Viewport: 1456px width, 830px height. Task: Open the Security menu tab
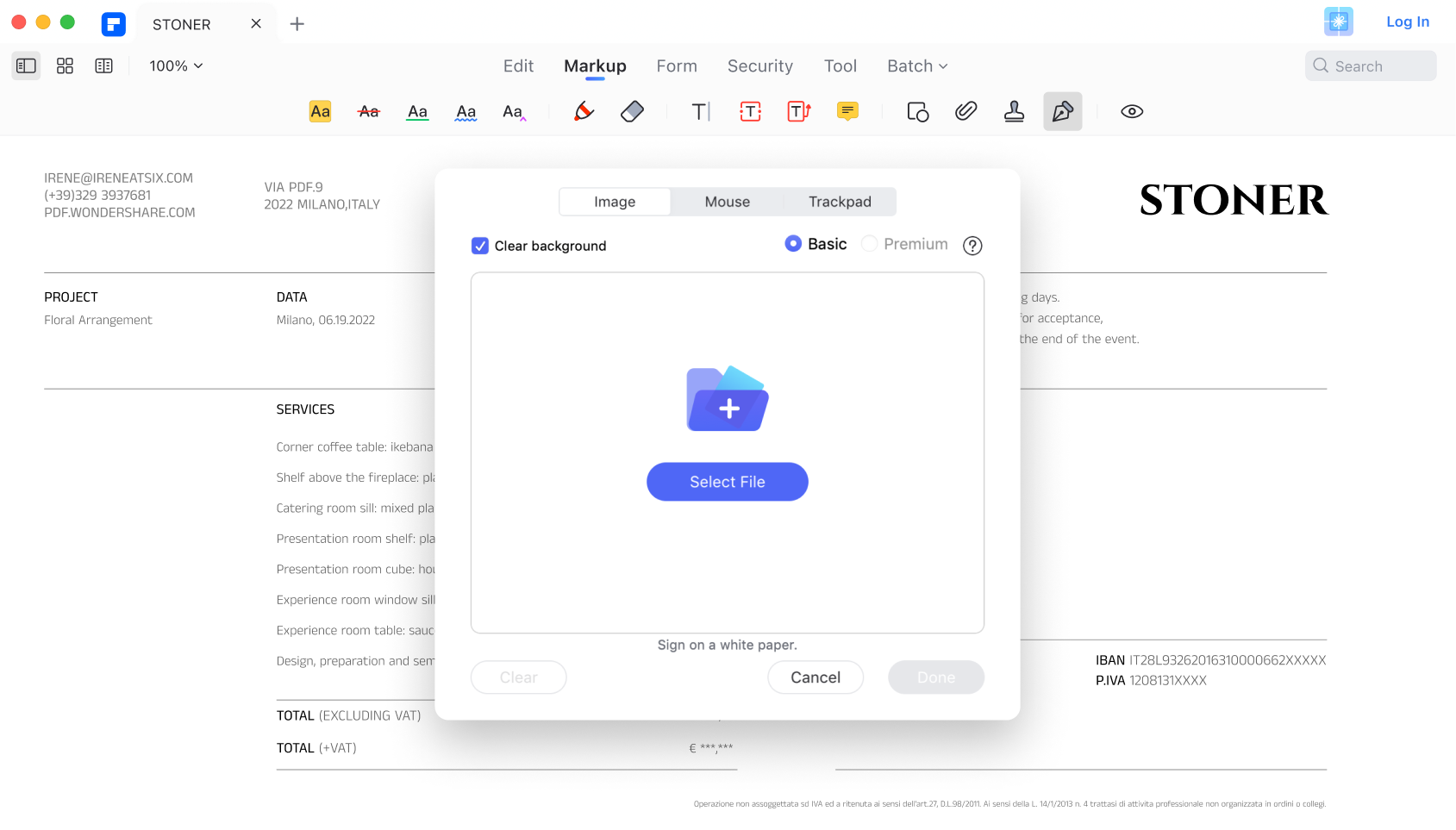click(x=759, y=66)
